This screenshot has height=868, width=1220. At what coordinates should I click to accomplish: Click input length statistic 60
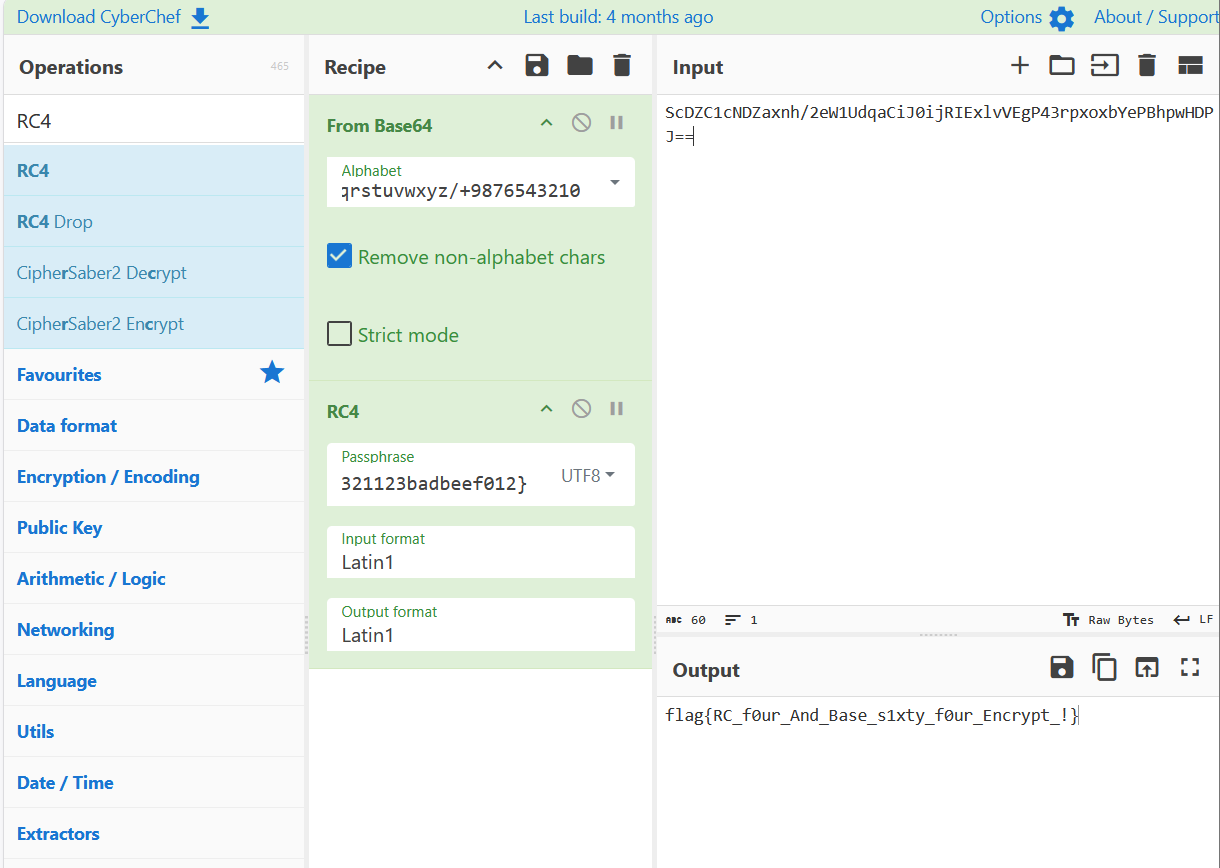(686, 620)
